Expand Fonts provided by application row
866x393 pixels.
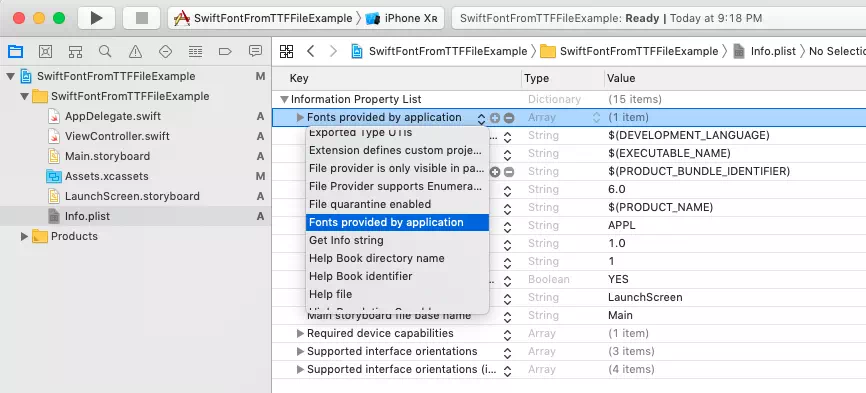click(300, 118)
